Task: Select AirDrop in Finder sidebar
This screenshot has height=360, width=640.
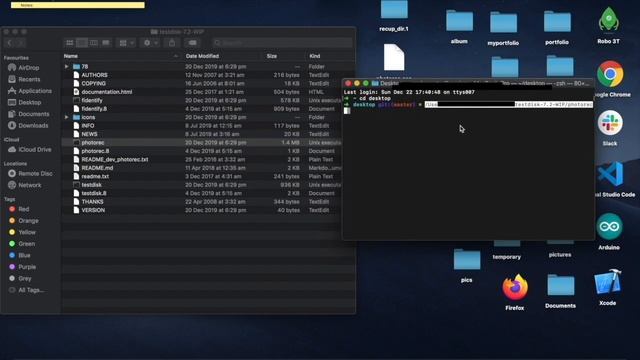Action: (29, 68)
